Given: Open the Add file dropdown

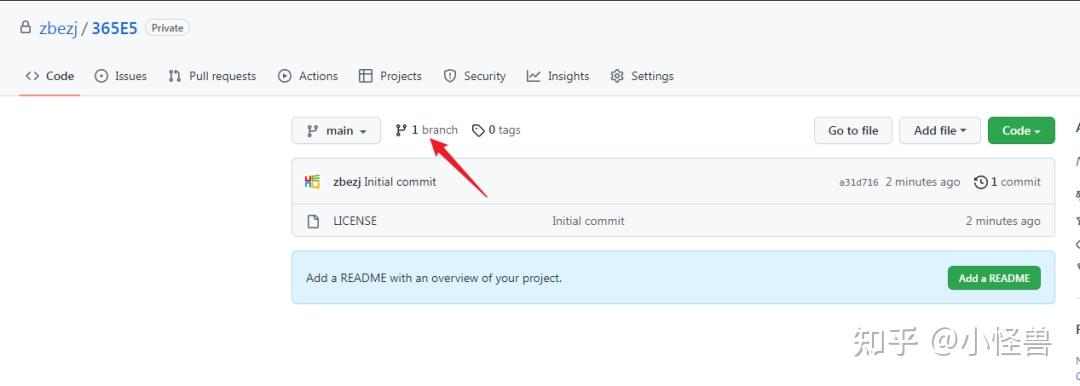Looking at the screenshot, I should coord(940,130).
